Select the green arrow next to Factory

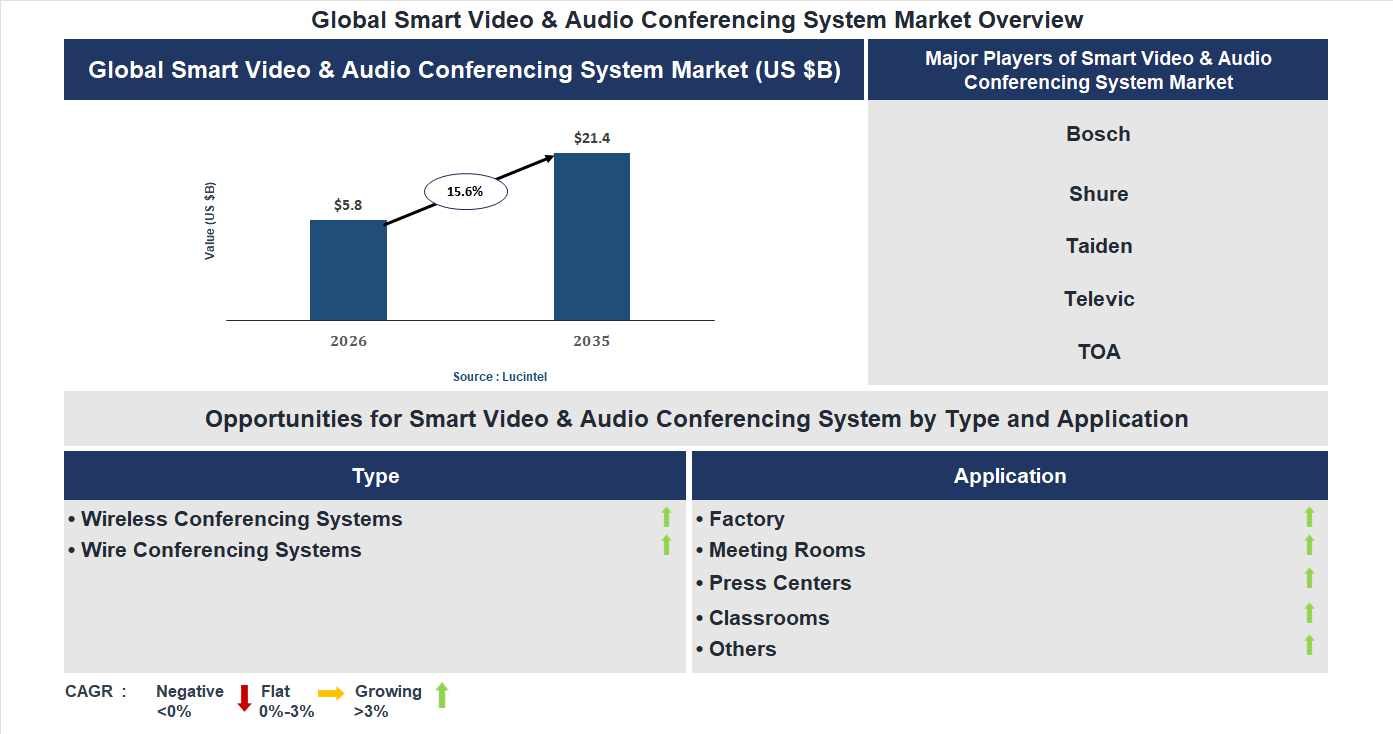click(x=1308, y=517)
